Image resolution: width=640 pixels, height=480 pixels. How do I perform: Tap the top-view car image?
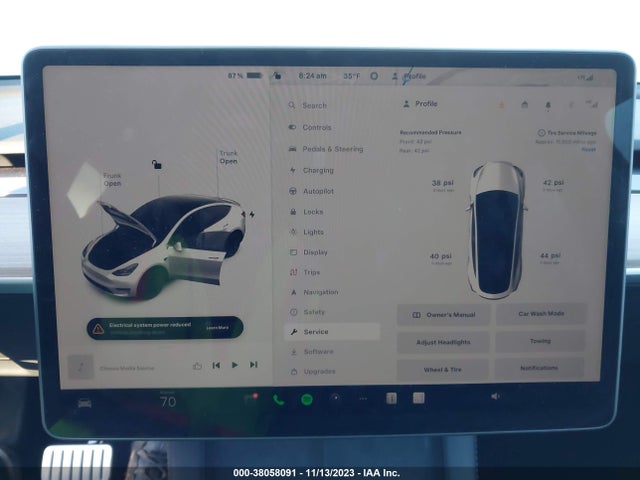point(496,230)
